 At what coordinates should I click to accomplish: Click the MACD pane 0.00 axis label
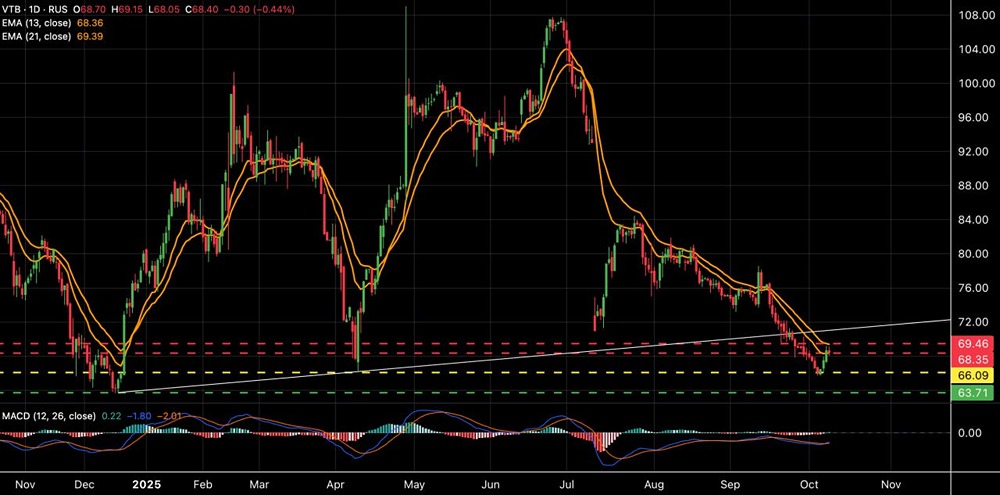click(972, 433)
